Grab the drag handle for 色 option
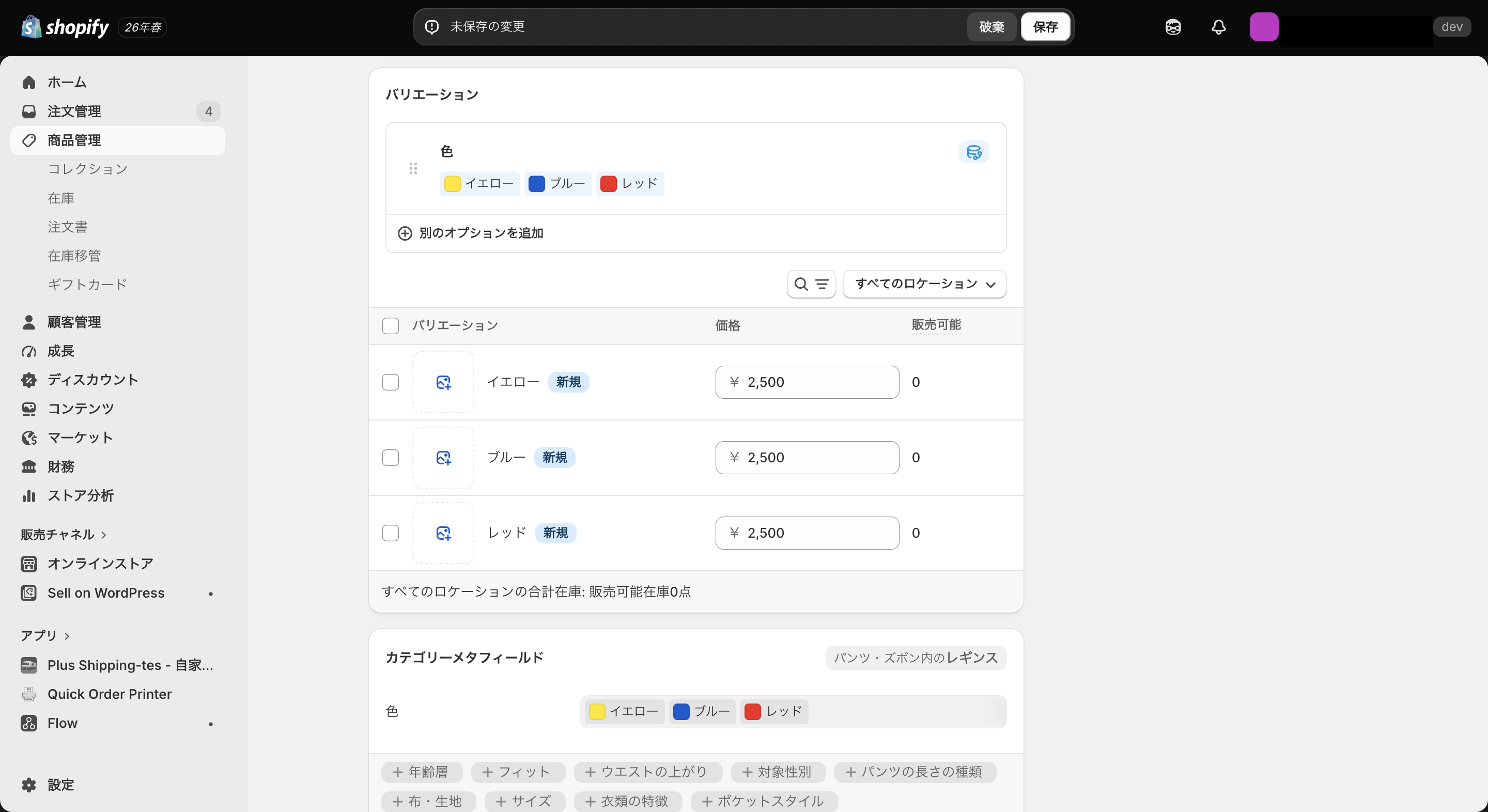Viewport: 1488px width, 812px height. (413, 168)
